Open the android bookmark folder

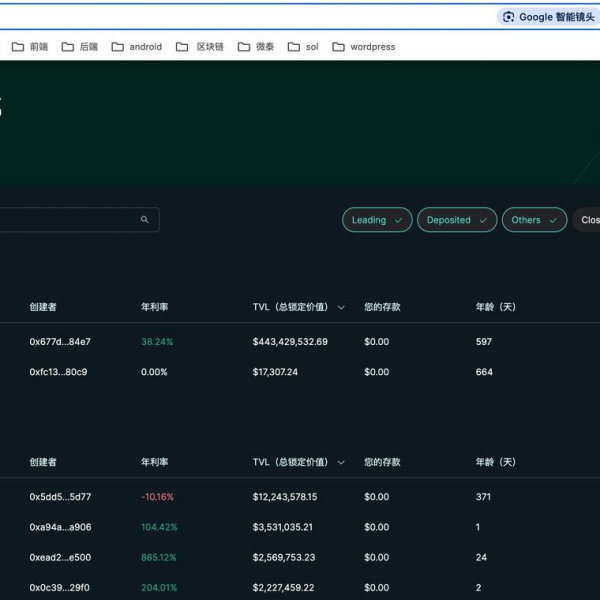click(137, 47)
